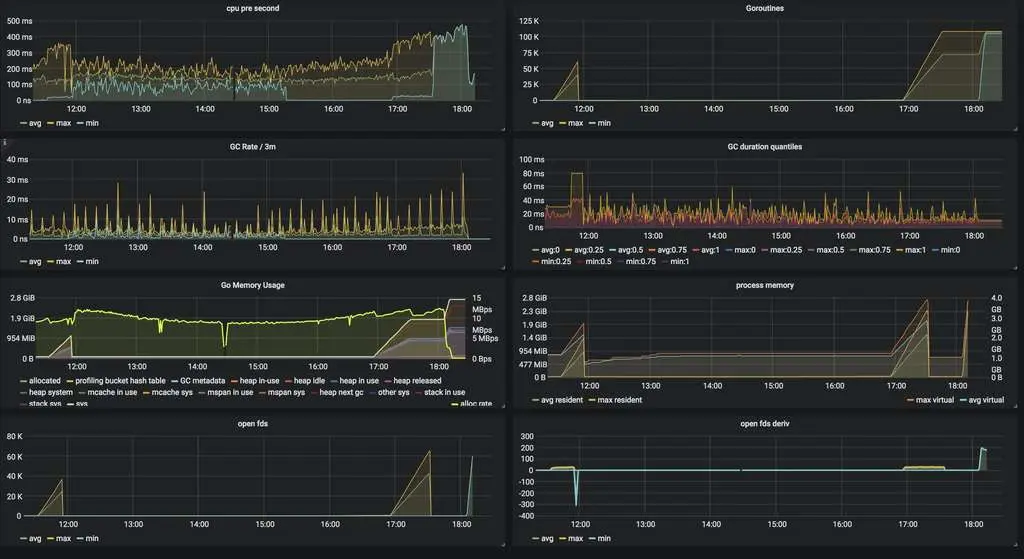Click the min color swatch in open fds legend
The height and width of the screenshot is (559, 1024).
pyautogui.click(x=80, y=539)
